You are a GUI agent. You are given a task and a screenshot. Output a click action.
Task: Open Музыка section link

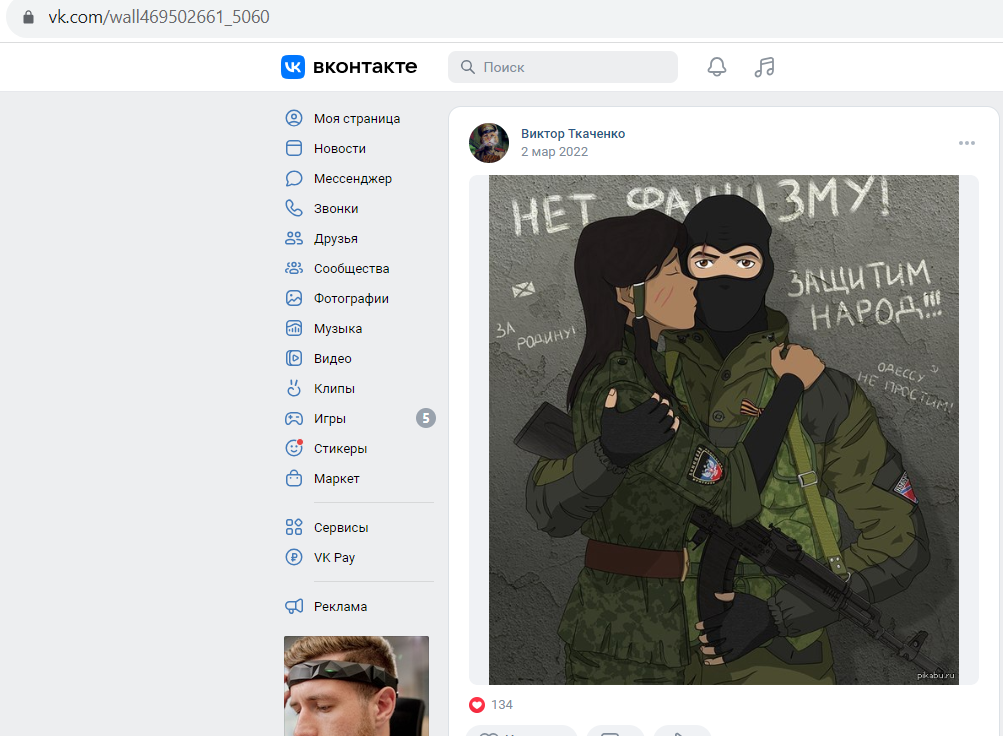pyautogui.click(x=338, y=329)
